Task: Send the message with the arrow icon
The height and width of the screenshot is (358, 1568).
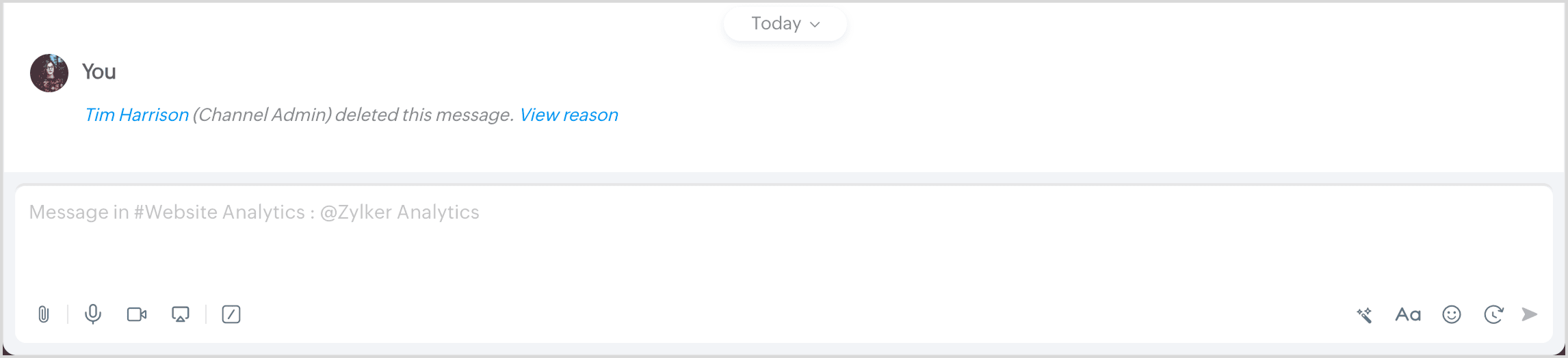Action: (1530, 314)
